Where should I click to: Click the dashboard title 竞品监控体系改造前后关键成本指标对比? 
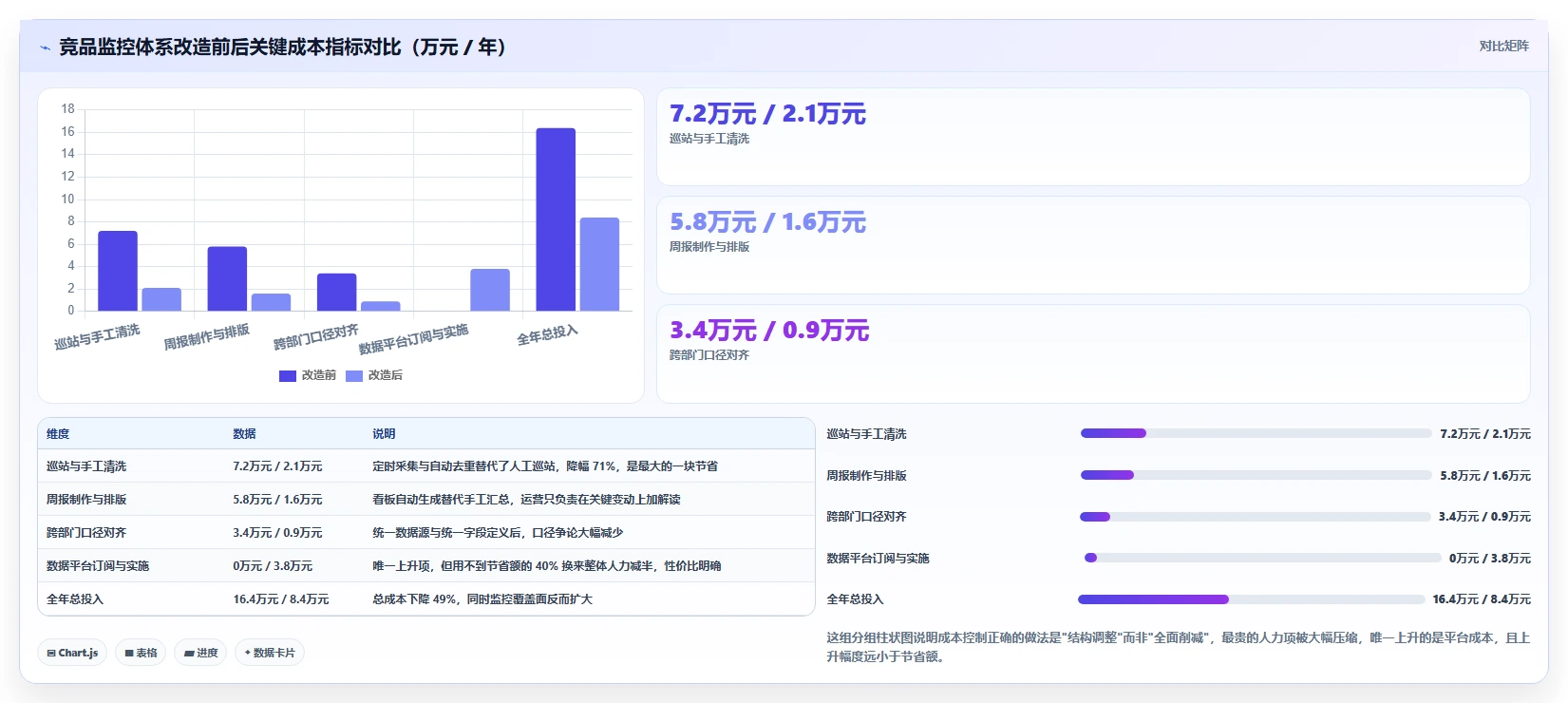[283, 47]
